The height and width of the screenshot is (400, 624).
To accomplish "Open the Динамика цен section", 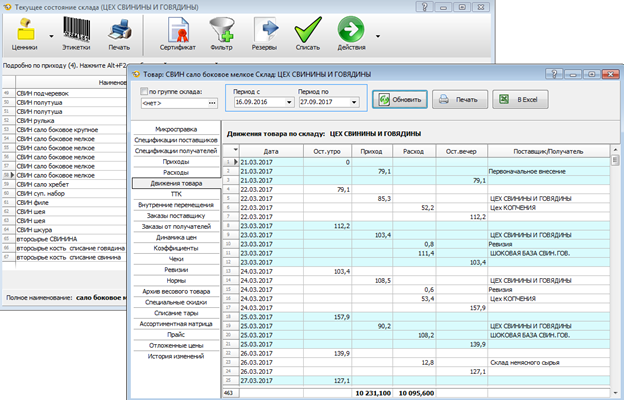I will coord(176,237).
